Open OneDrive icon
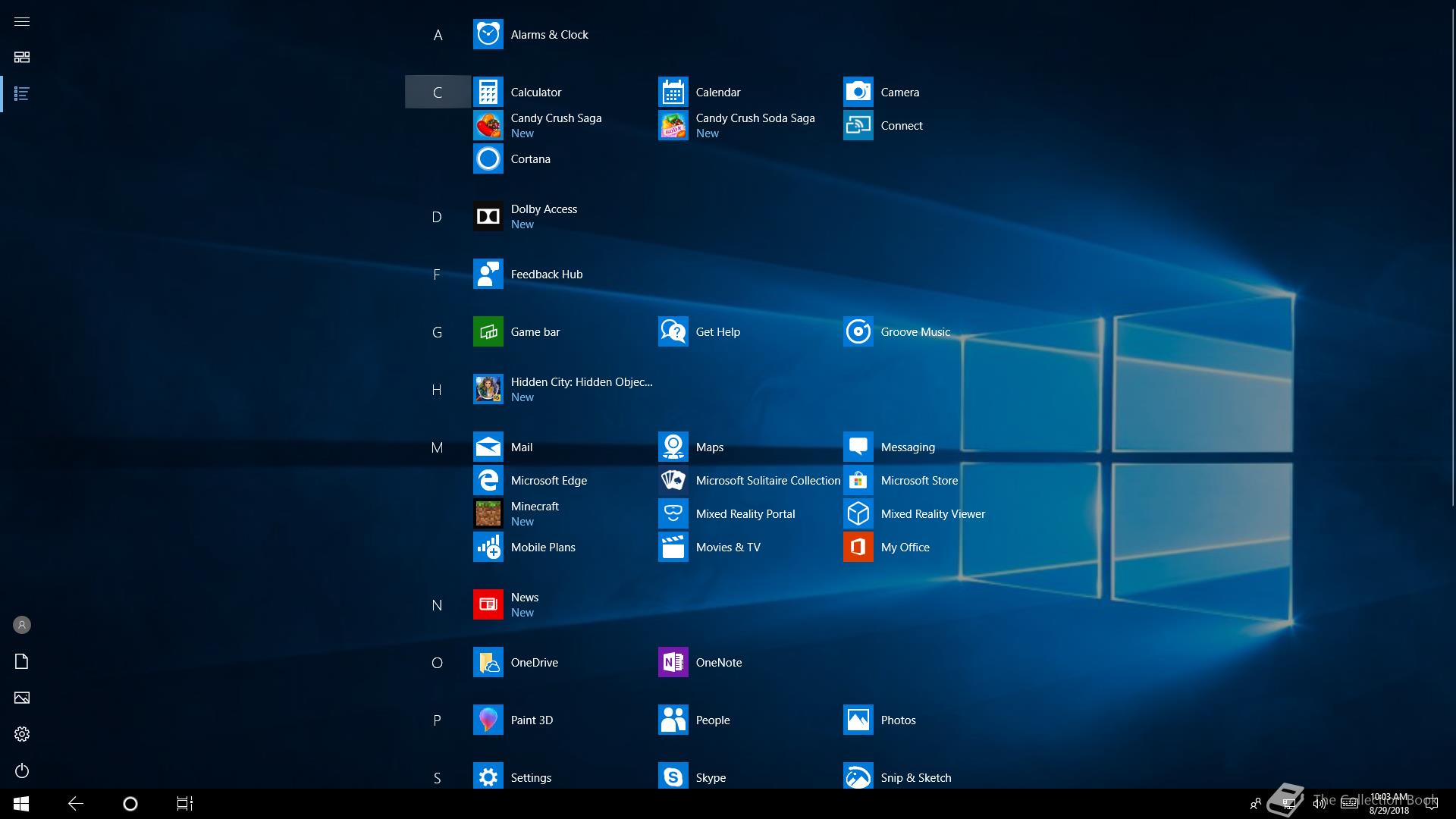1456x819 pixels. [x=488, y=662]
